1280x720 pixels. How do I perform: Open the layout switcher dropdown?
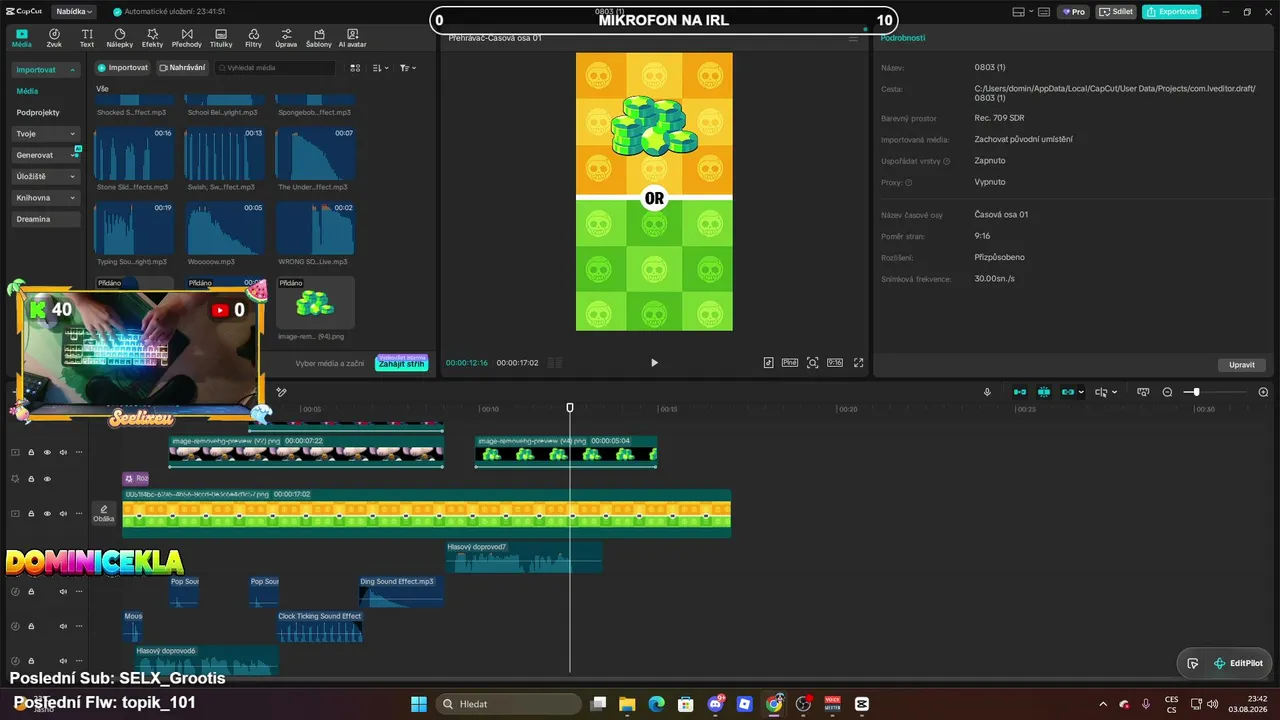coord(1031,12)
